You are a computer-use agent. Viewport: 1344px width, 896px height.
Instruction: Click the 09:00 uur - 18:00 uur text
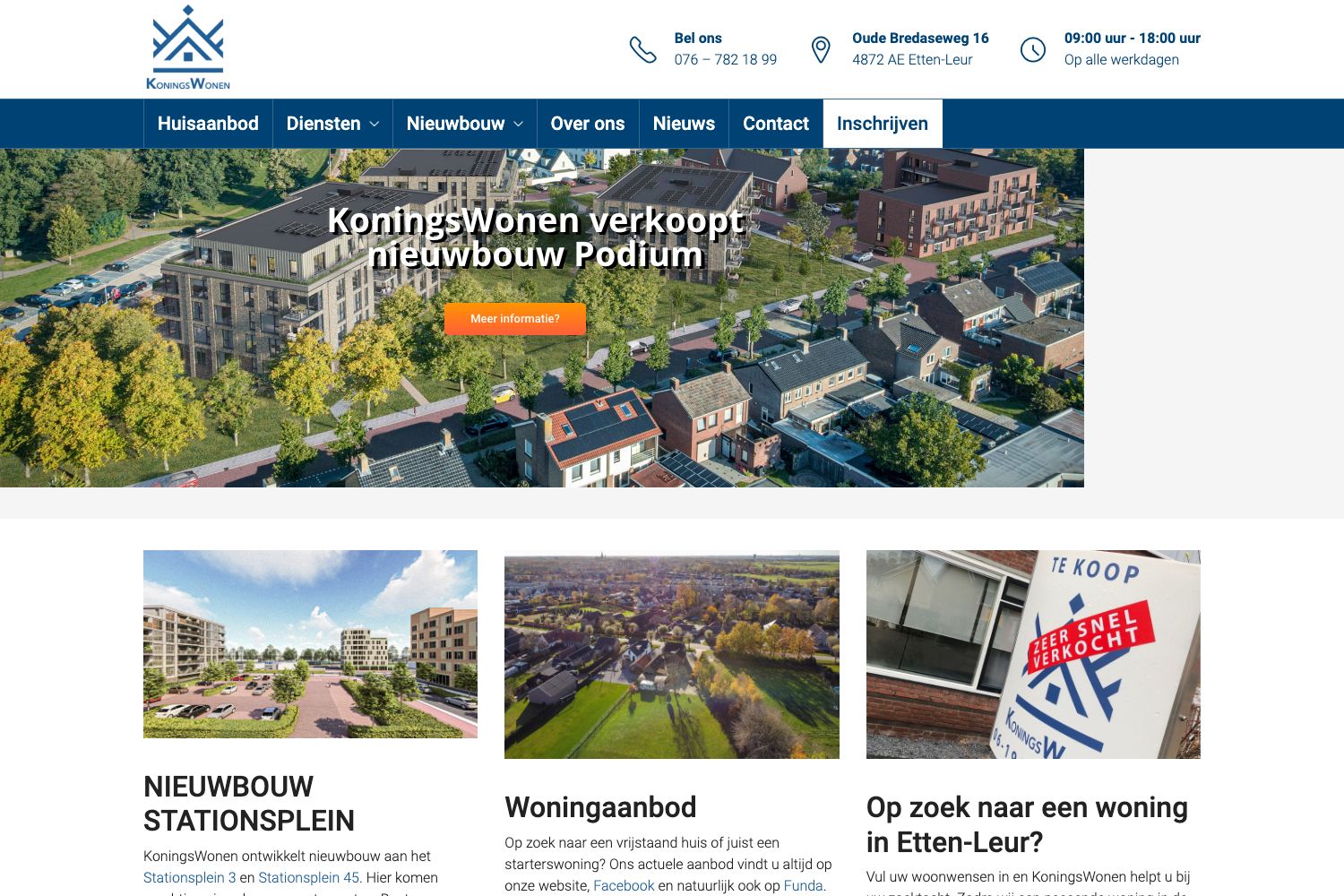coord(1133,38)
